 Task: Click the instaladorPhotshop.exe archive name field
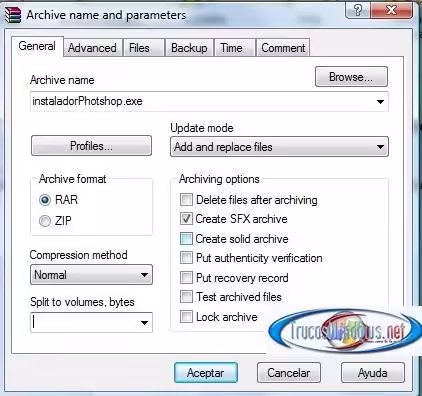point(209,101)
